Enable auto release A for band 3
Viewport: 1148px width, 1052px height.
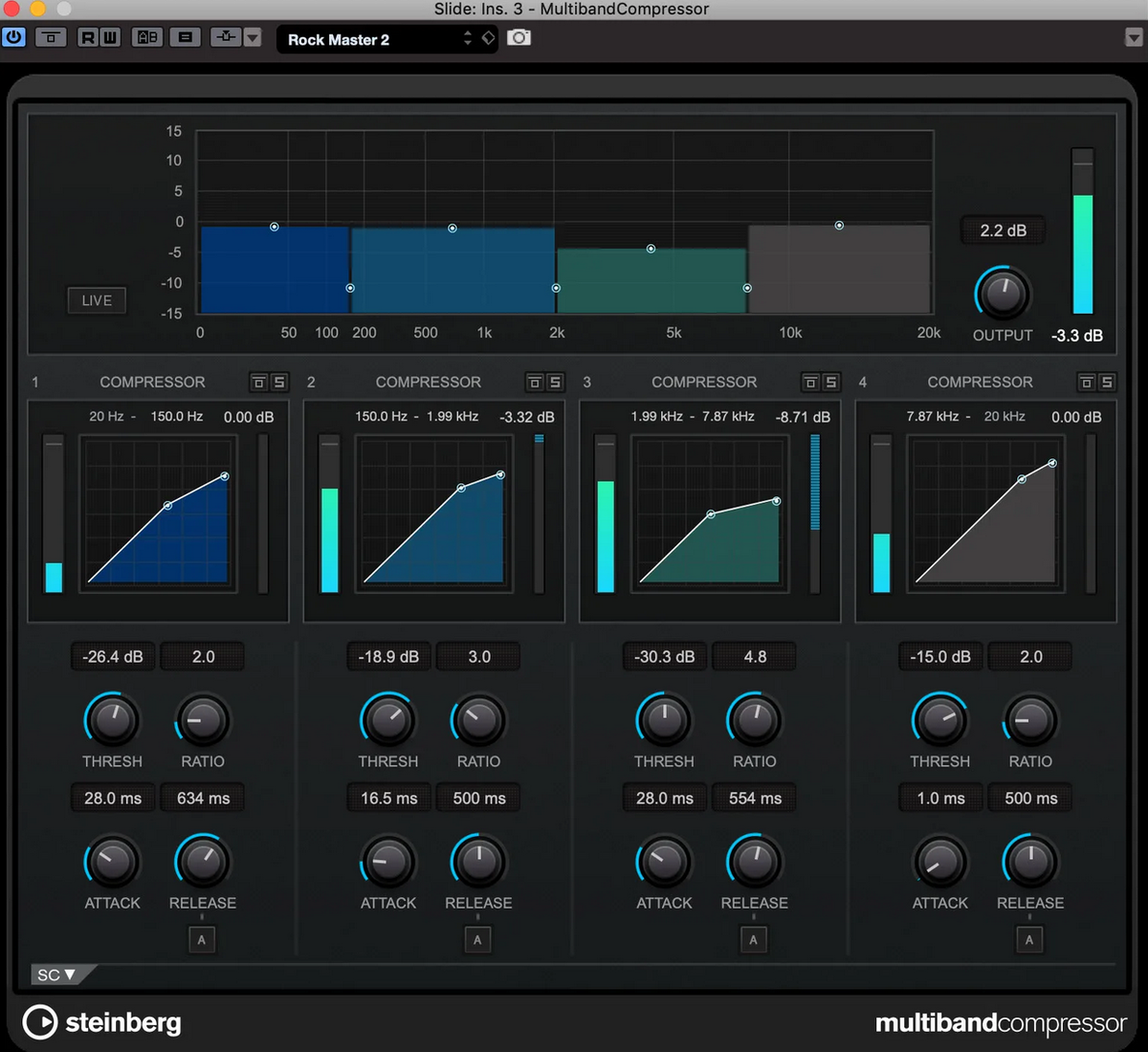tap(753, 940)
